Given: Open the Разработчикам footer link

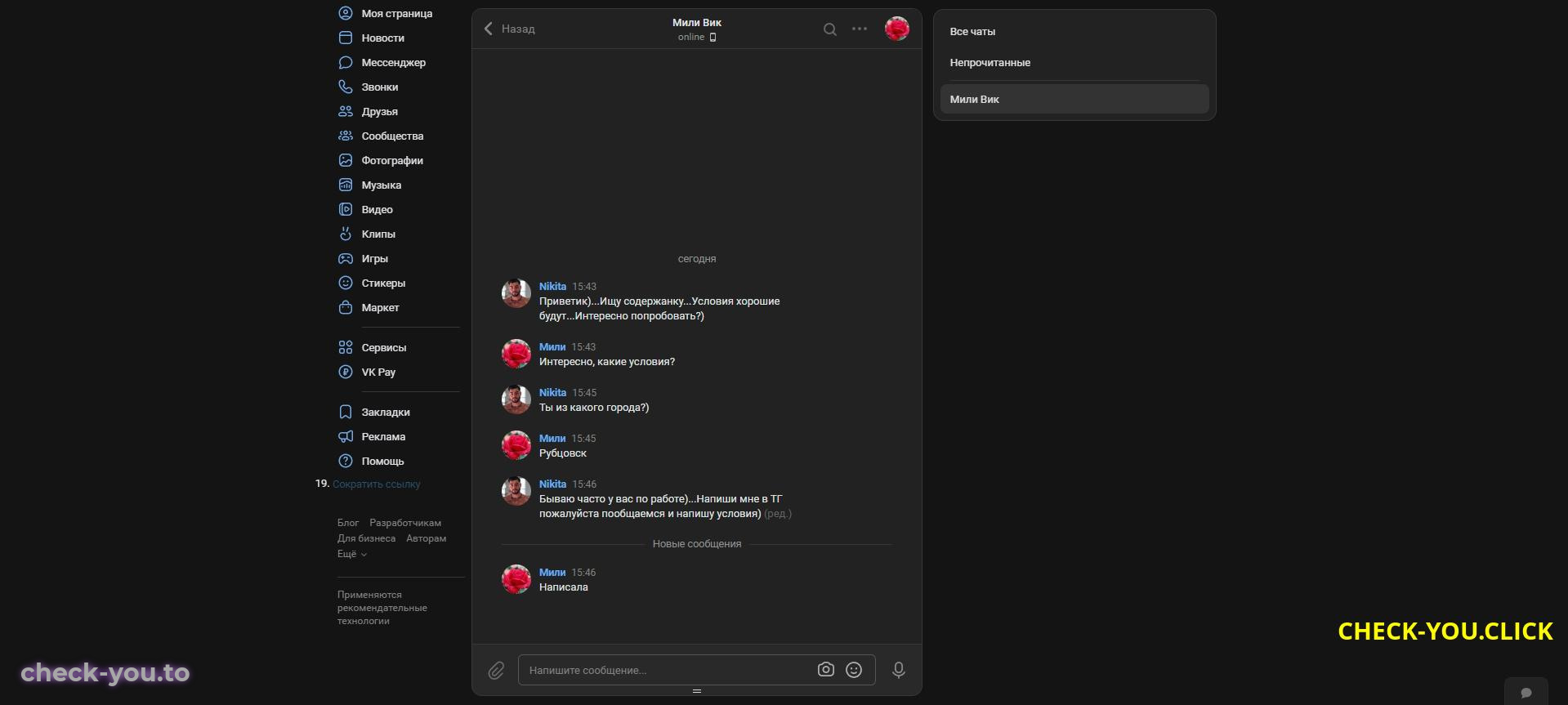Looking at the screenshot, I should tap(405, 523).
